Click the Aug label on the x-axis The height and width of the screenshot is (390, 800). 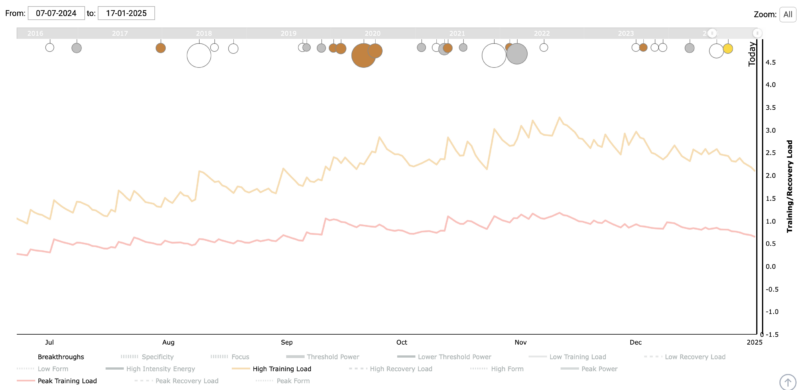pos(169,342)
